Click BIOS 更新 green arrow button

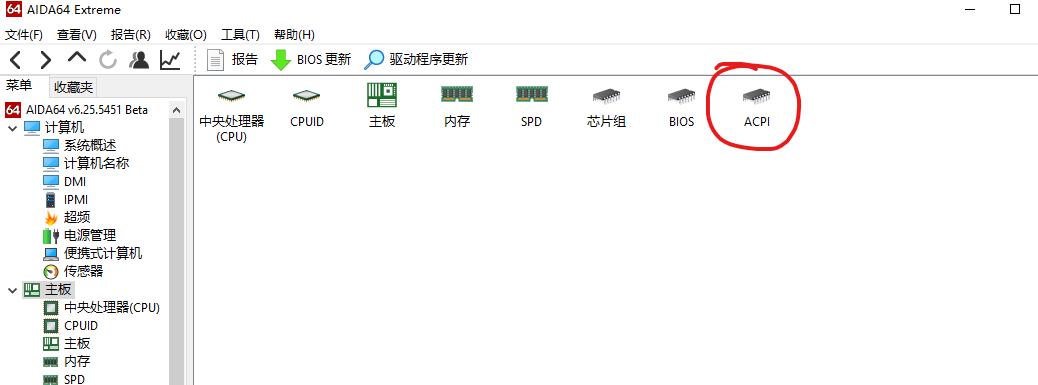[x=310, y=60]
